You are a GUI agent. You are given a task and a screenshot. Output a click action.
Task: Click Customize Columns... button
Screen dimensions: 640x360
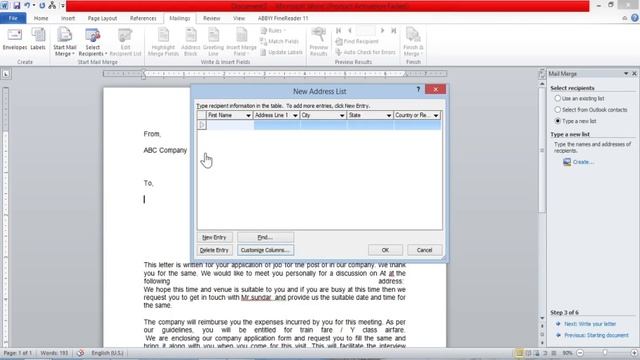[265, 250]
